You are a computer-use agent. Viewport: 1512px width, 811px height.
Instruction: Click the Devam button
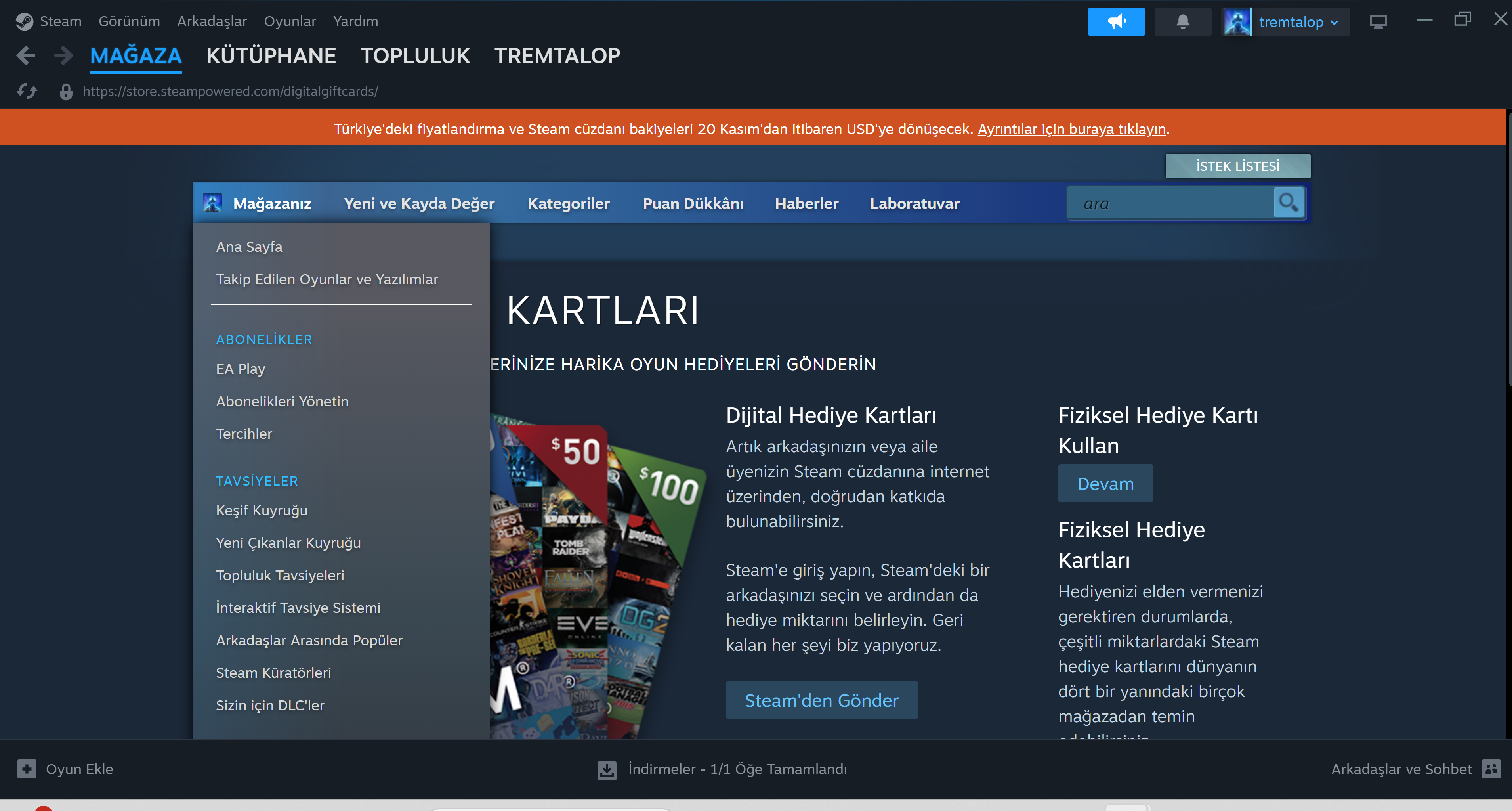[x=1105, y=483]
